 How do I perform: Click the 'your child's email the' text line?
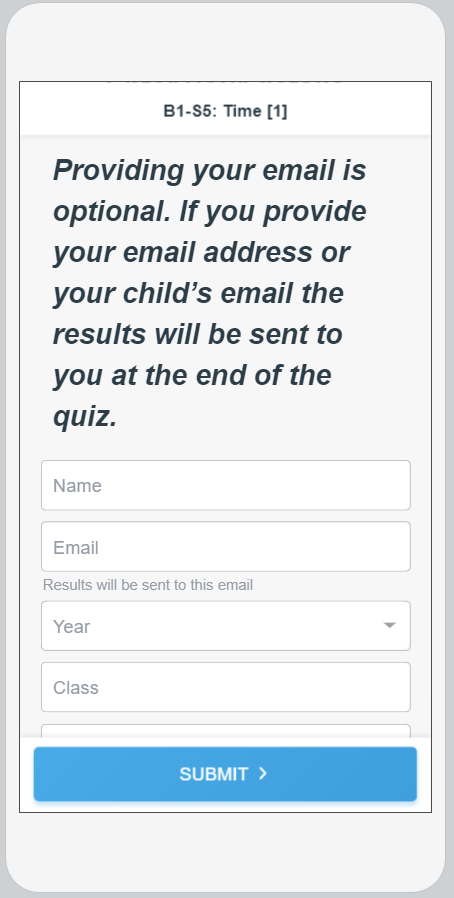[x=198, y=293]
